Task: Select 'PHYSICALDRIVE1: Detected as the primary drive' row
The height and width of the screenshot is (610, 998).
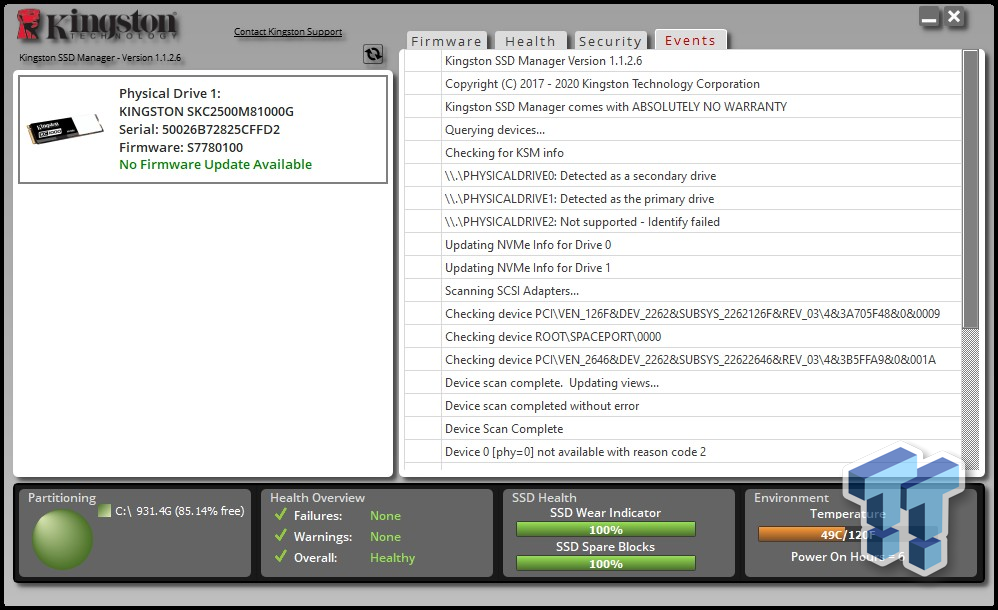Action: pyautogui.click(x=683, y=198)
